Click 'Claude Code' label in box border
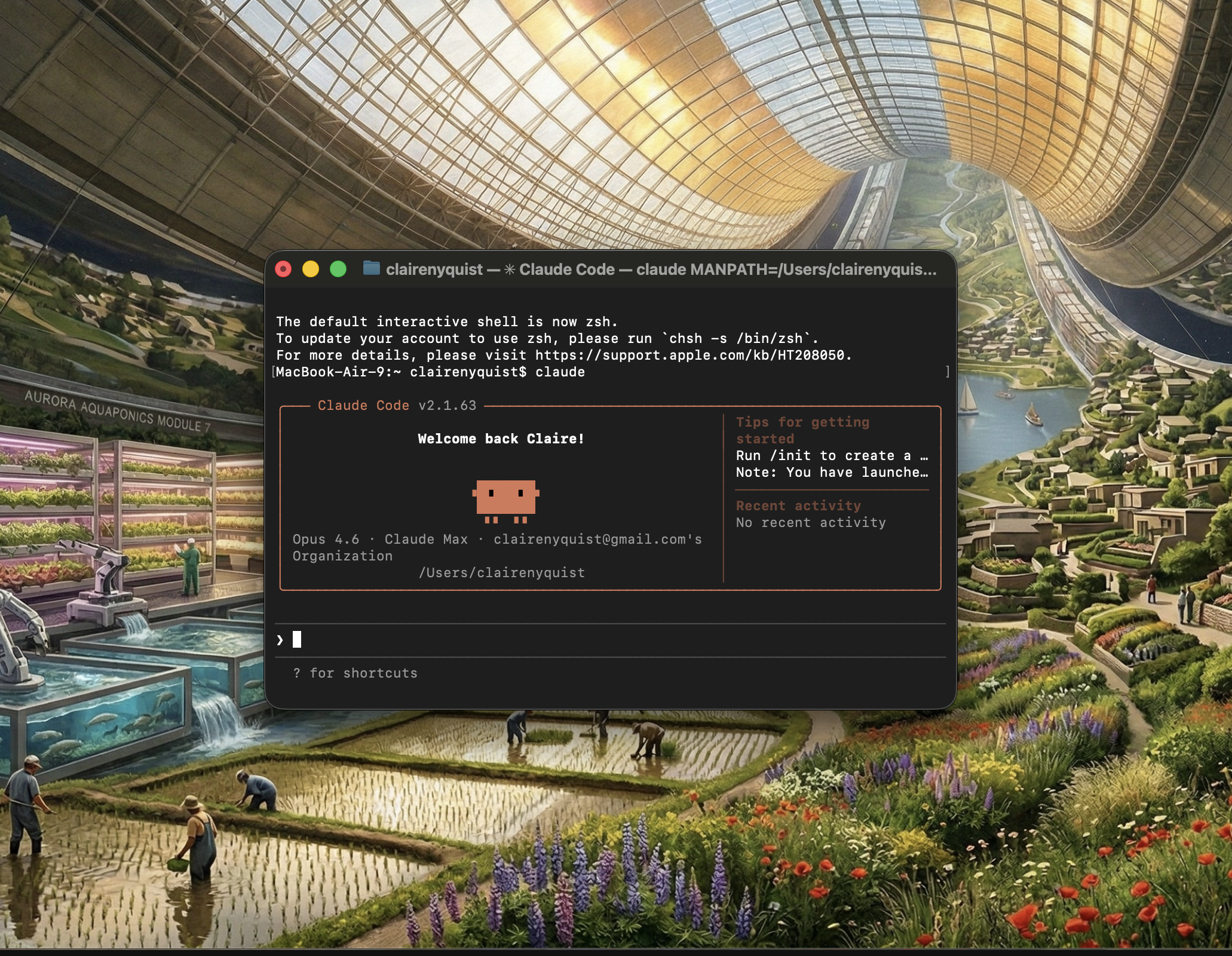The width and height of the screenshot is (1232, 956). [363, 406]
